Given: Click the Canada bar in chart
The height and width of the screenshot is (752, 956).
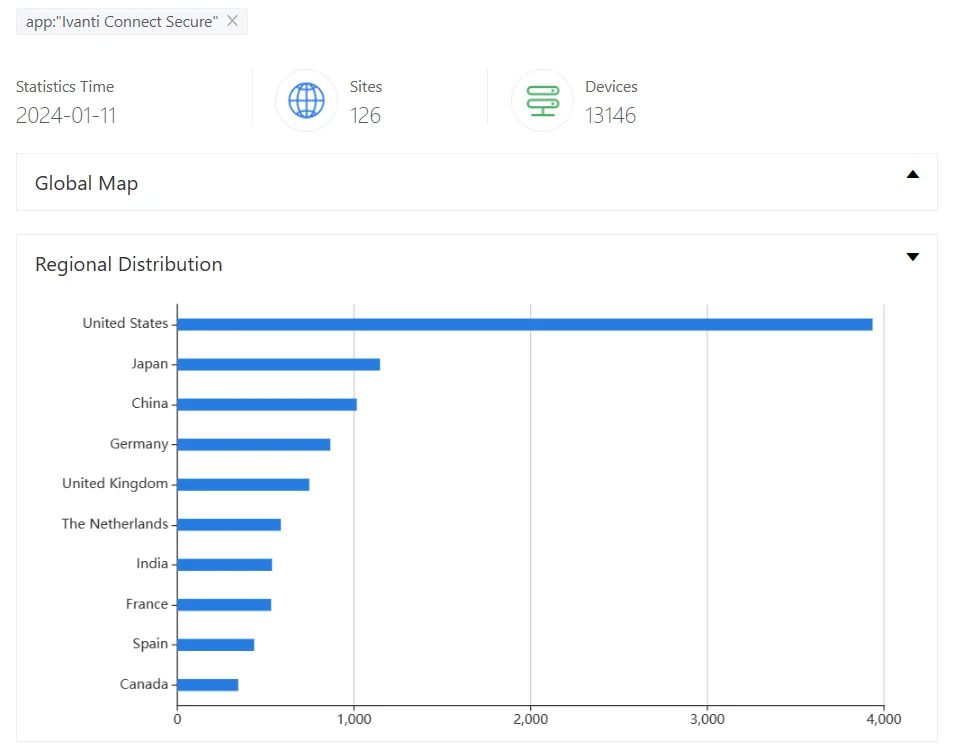Looking at the screenshot, I should tap(208, 685).
